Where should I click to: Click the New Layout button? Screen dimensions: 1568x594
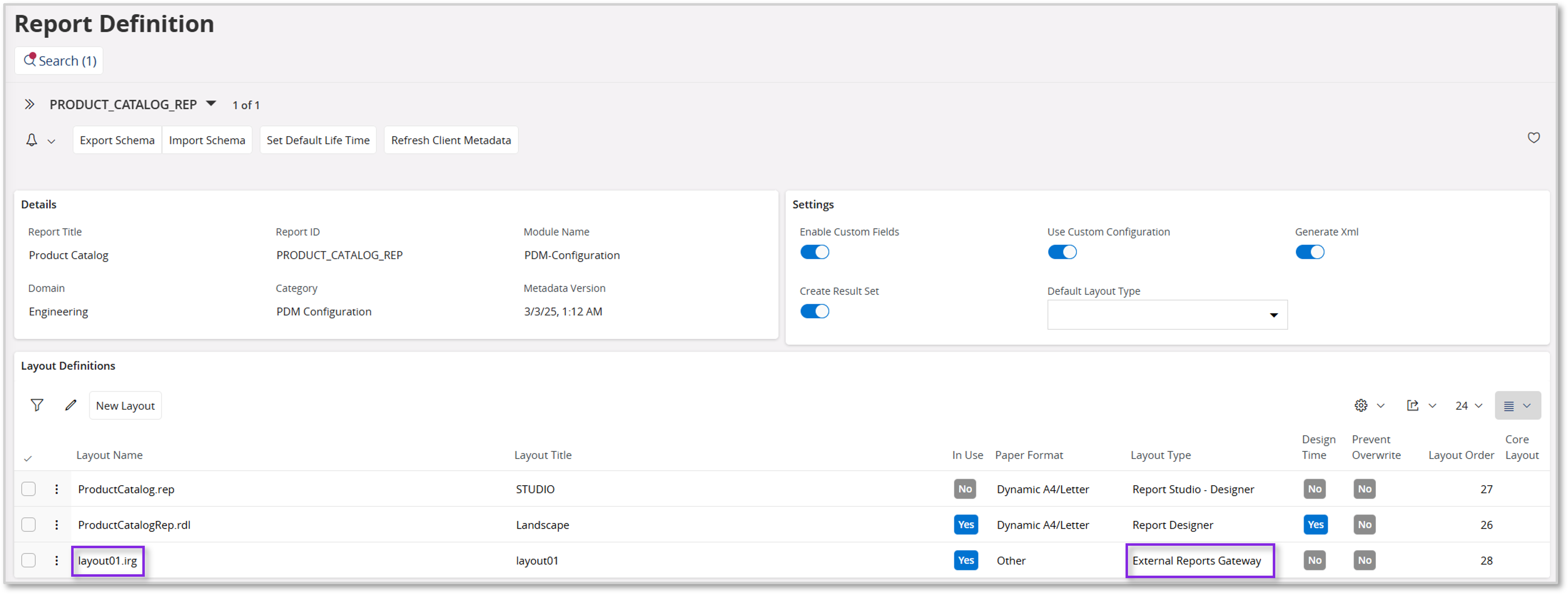tap(125, 405)
